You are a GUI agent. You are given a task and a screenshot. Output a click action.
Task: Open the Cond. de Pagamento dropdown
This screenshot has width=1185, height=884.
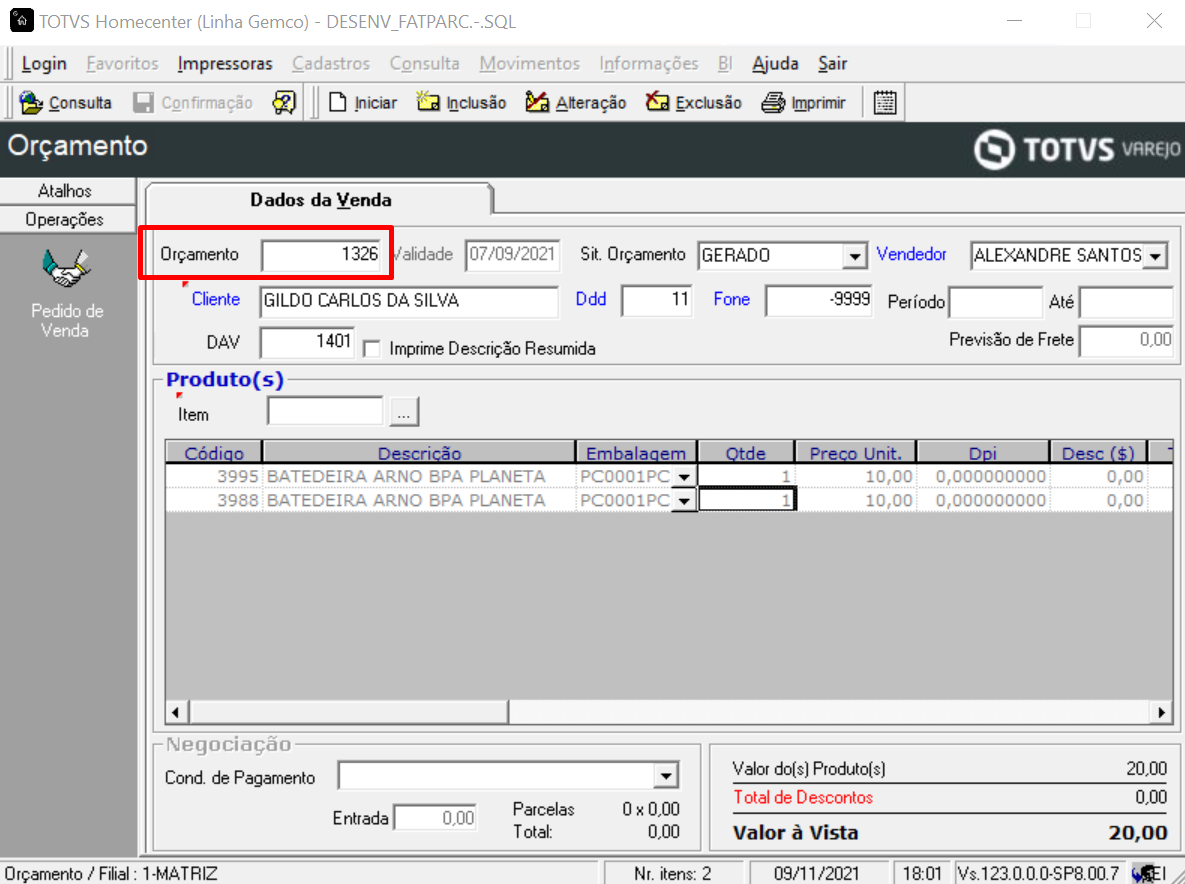pyautogui.click(x=666, y=776)
